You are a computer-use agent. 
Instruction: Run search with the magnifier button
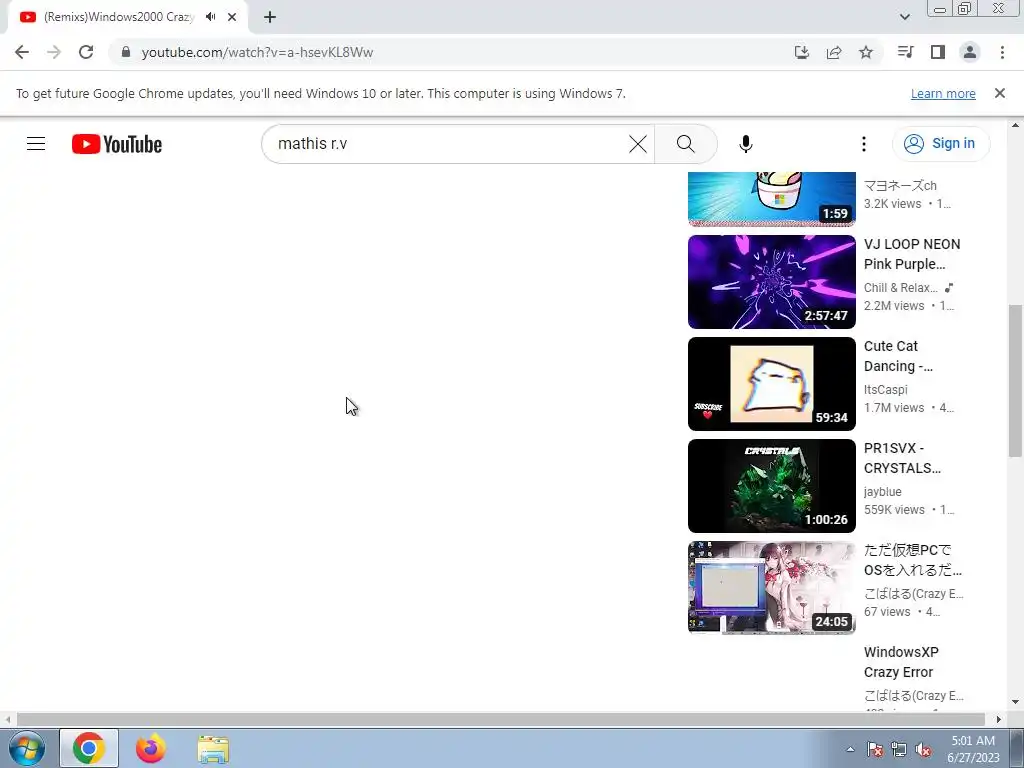[x=686, y=144]
